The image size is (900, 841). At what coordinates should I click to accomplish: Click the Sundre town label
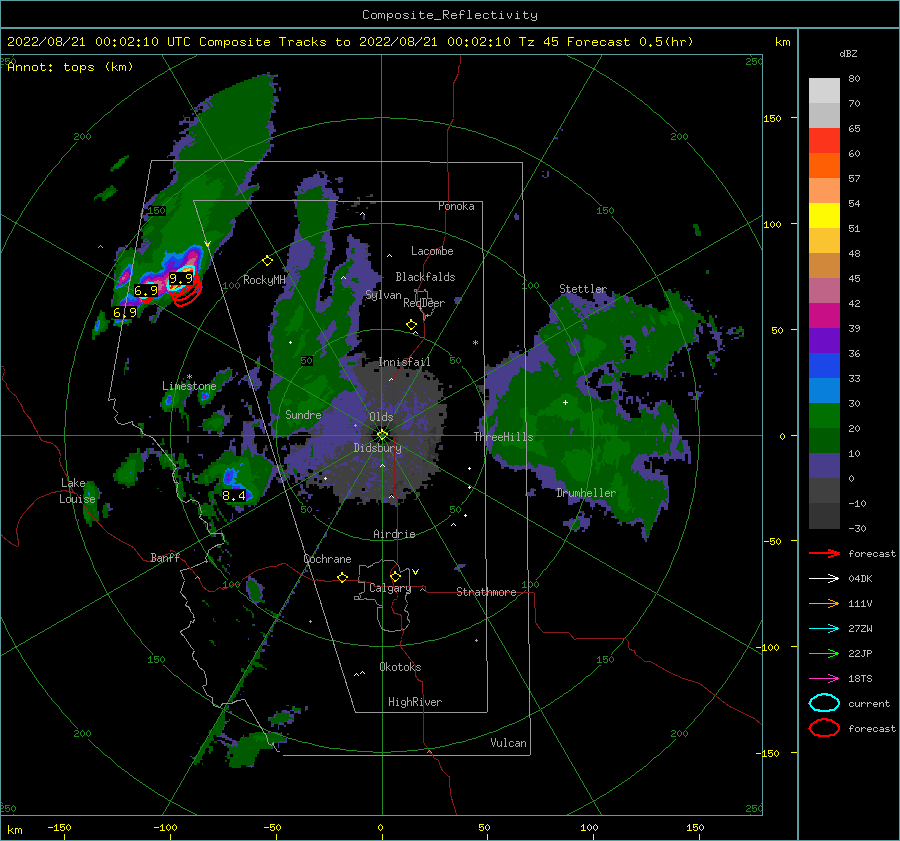click(303, 414)
